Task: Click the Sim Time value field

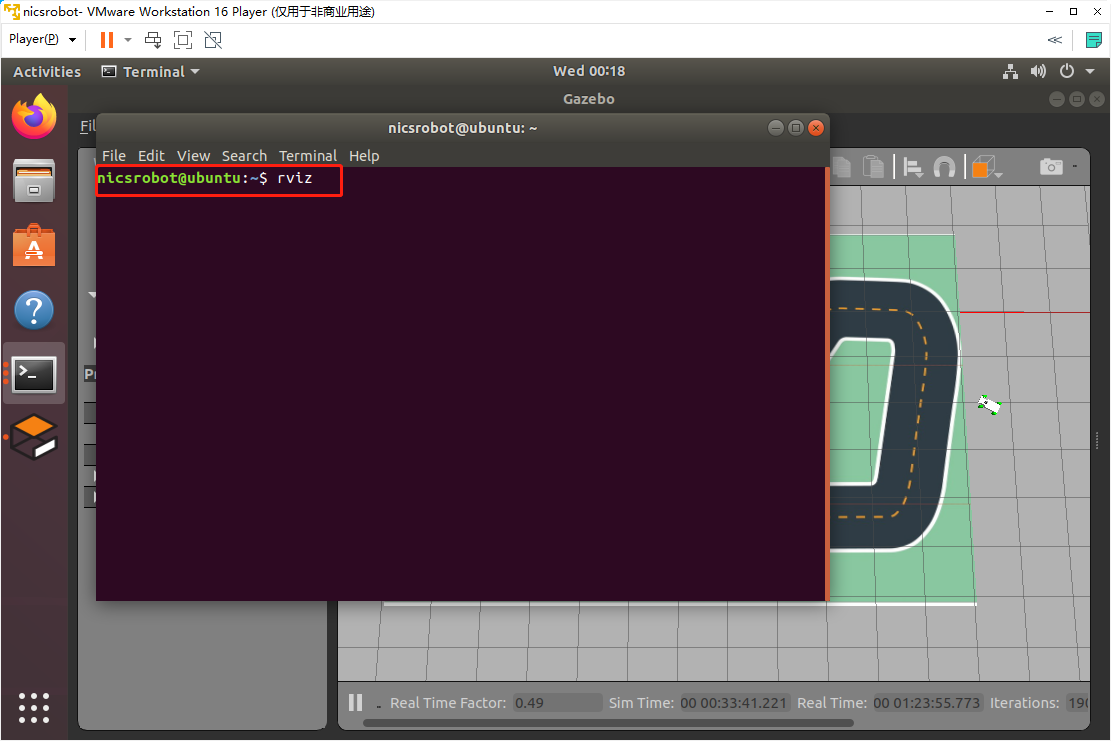Action: pos(734,703)
